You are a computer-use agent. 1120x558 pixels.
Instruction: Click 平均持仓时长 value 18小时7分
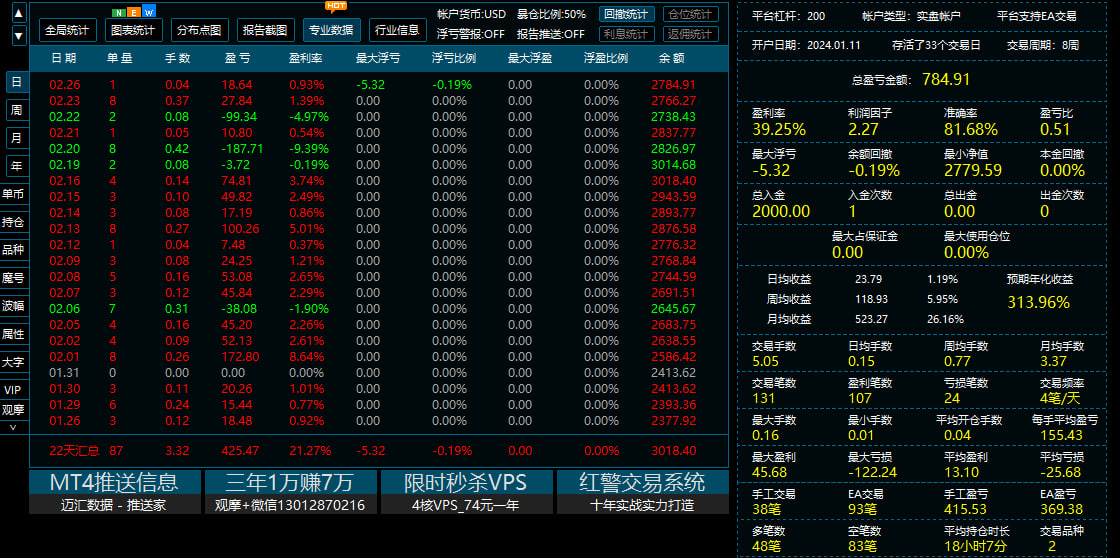tap(976, 547)
